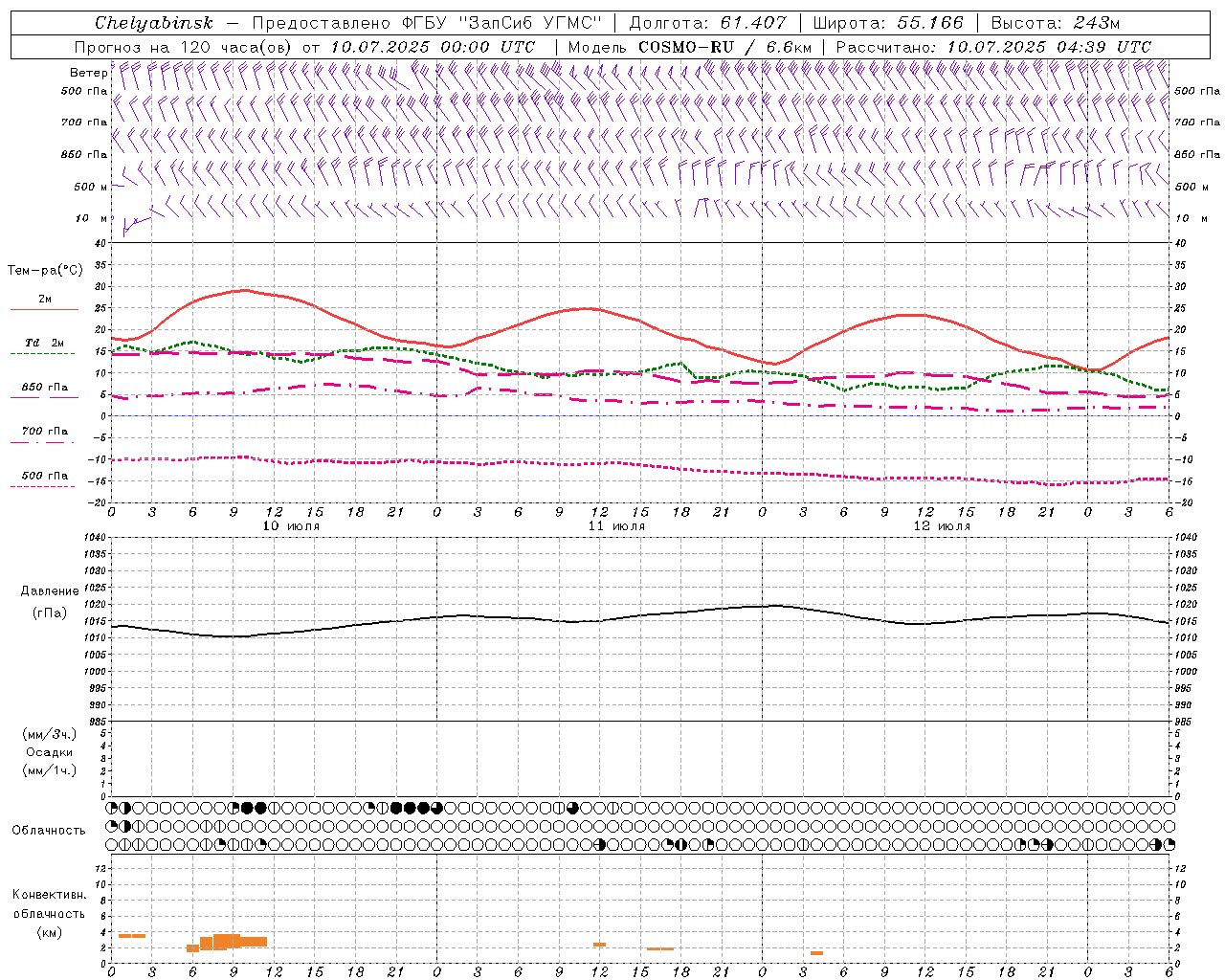
Task: Click the tallest orange convective cloud bar
Action: pos(227,941)
